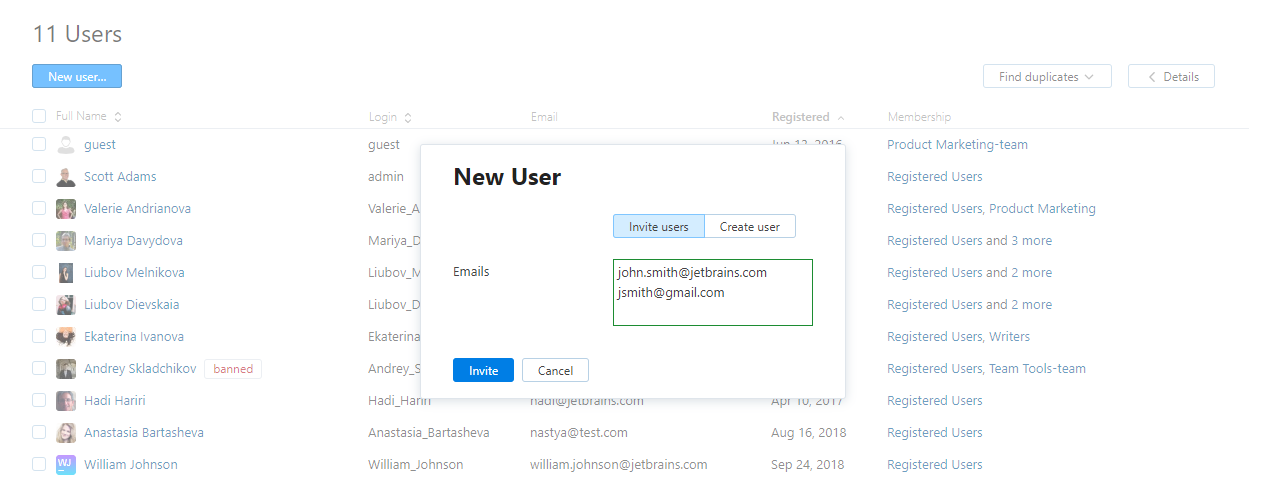Image resolution: width=1266 pixels, height=497 pixels.
Task: Switch to the Create user tab
Action: [750, 227]
